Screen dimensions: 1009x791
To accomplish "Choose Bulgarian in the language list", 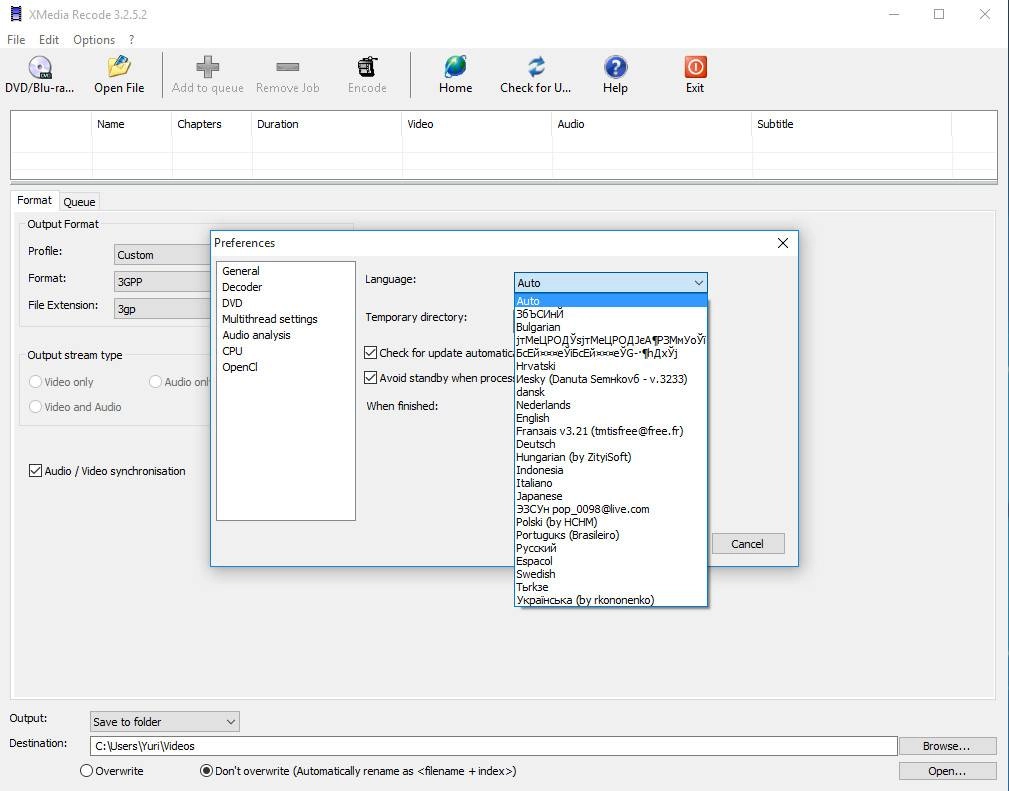I will [611, 327].
